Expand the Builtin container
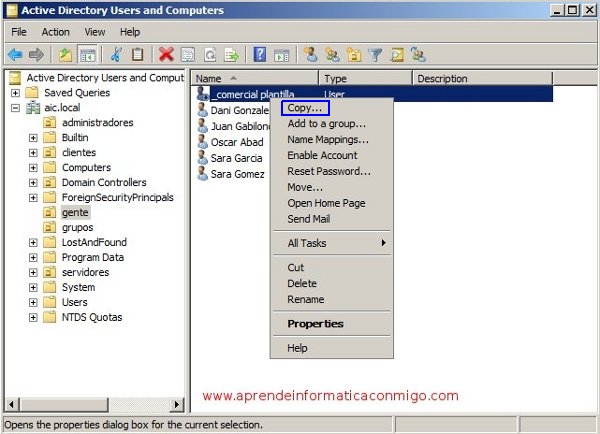This screenshot has height=434, width=600. pos(33,137)
